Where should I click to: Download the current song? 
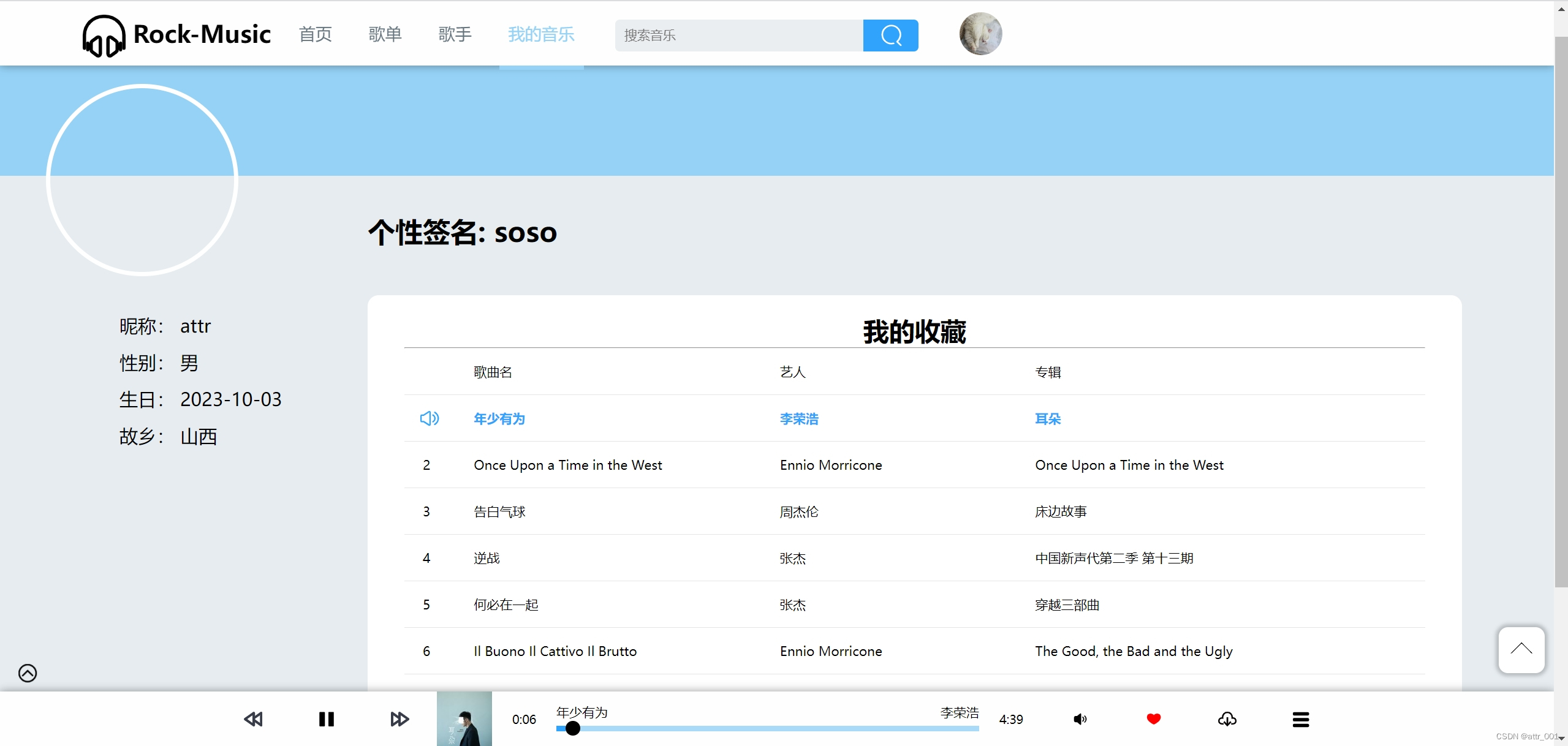point(1227,719)
